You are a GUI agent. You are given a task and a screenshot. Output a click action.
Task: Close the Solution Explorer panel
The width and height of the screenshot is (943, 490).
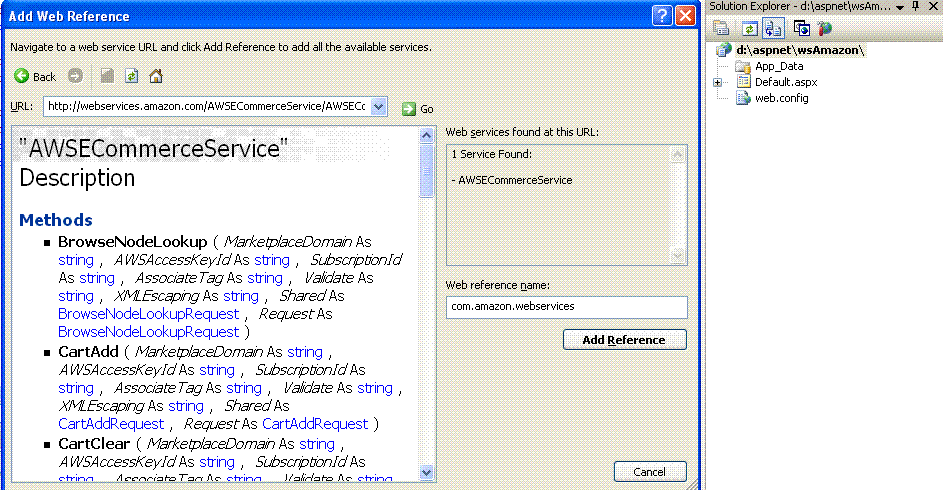[x=933, y=6]
